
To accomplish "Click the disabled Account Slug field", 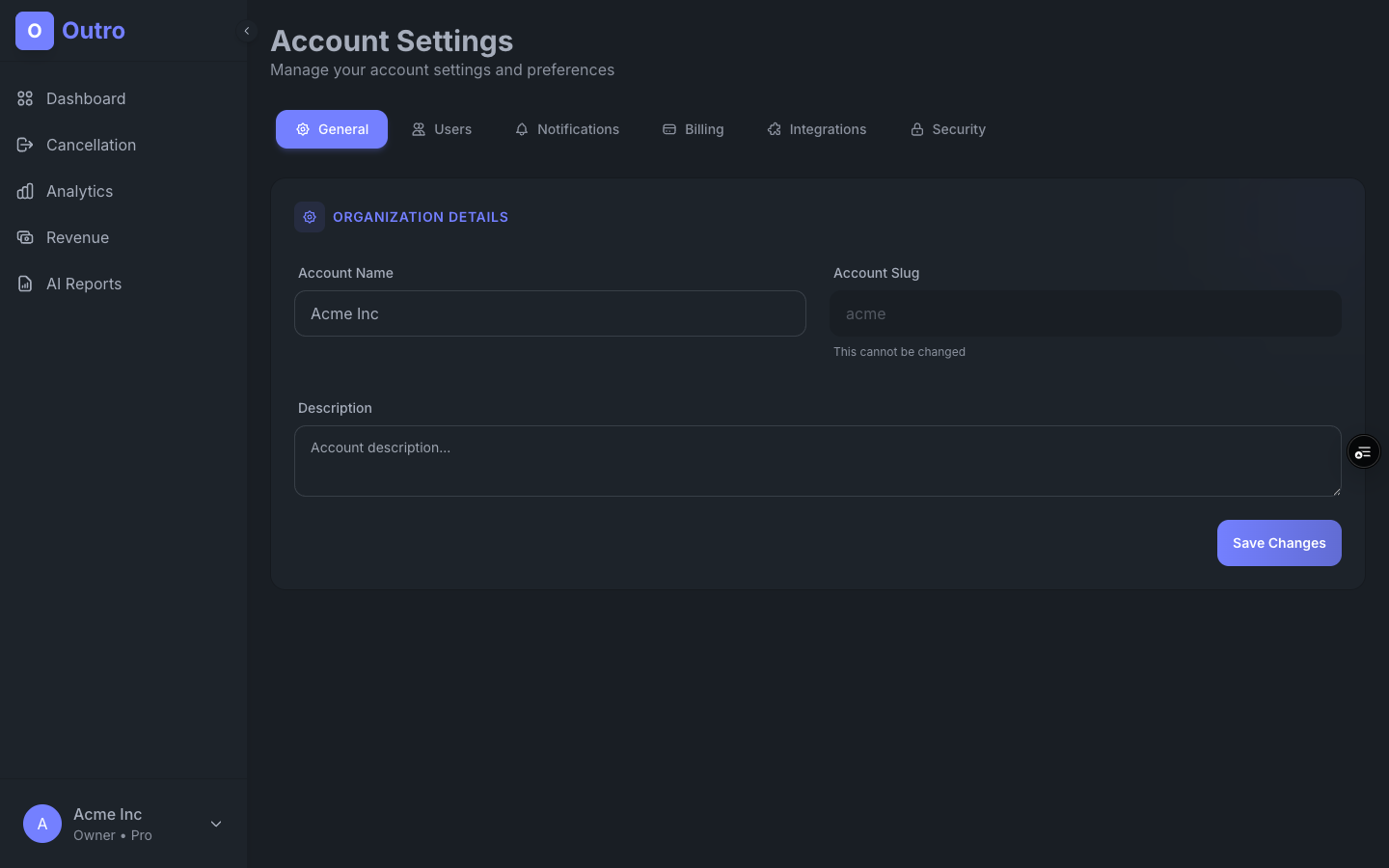I will 1085,313.
